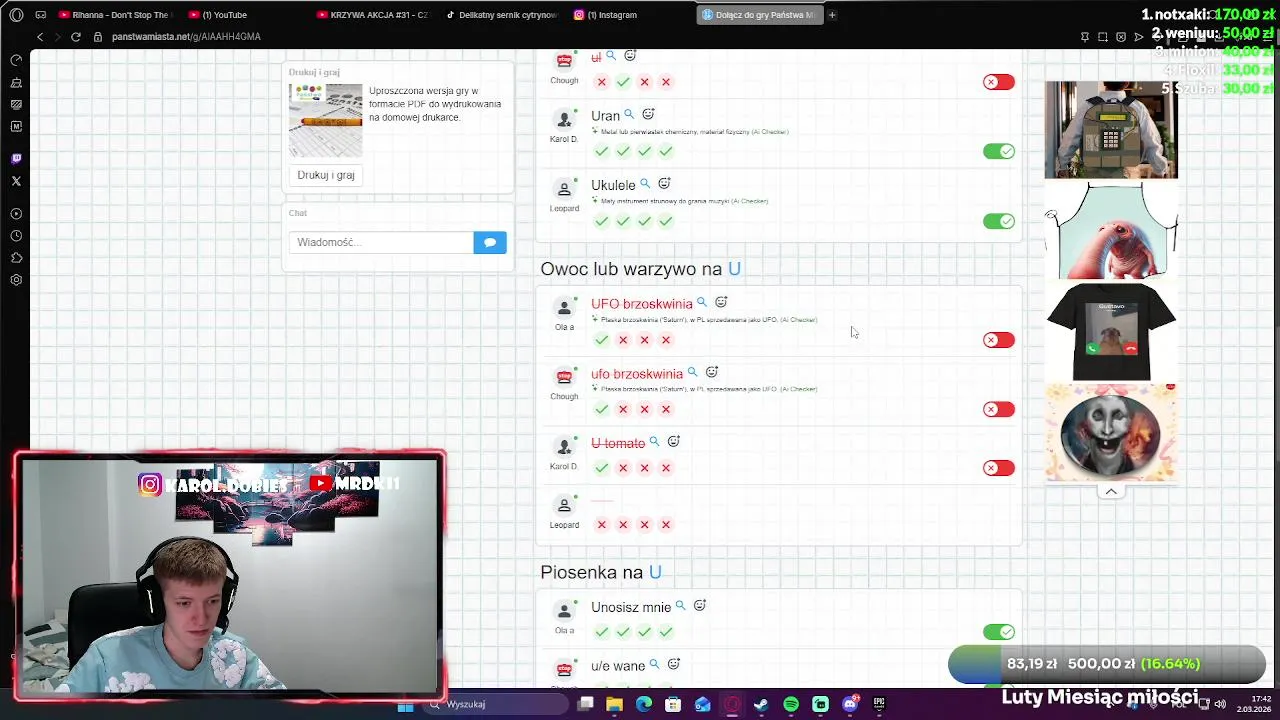Open File Explorer from the taskbar

coord(614,705)
